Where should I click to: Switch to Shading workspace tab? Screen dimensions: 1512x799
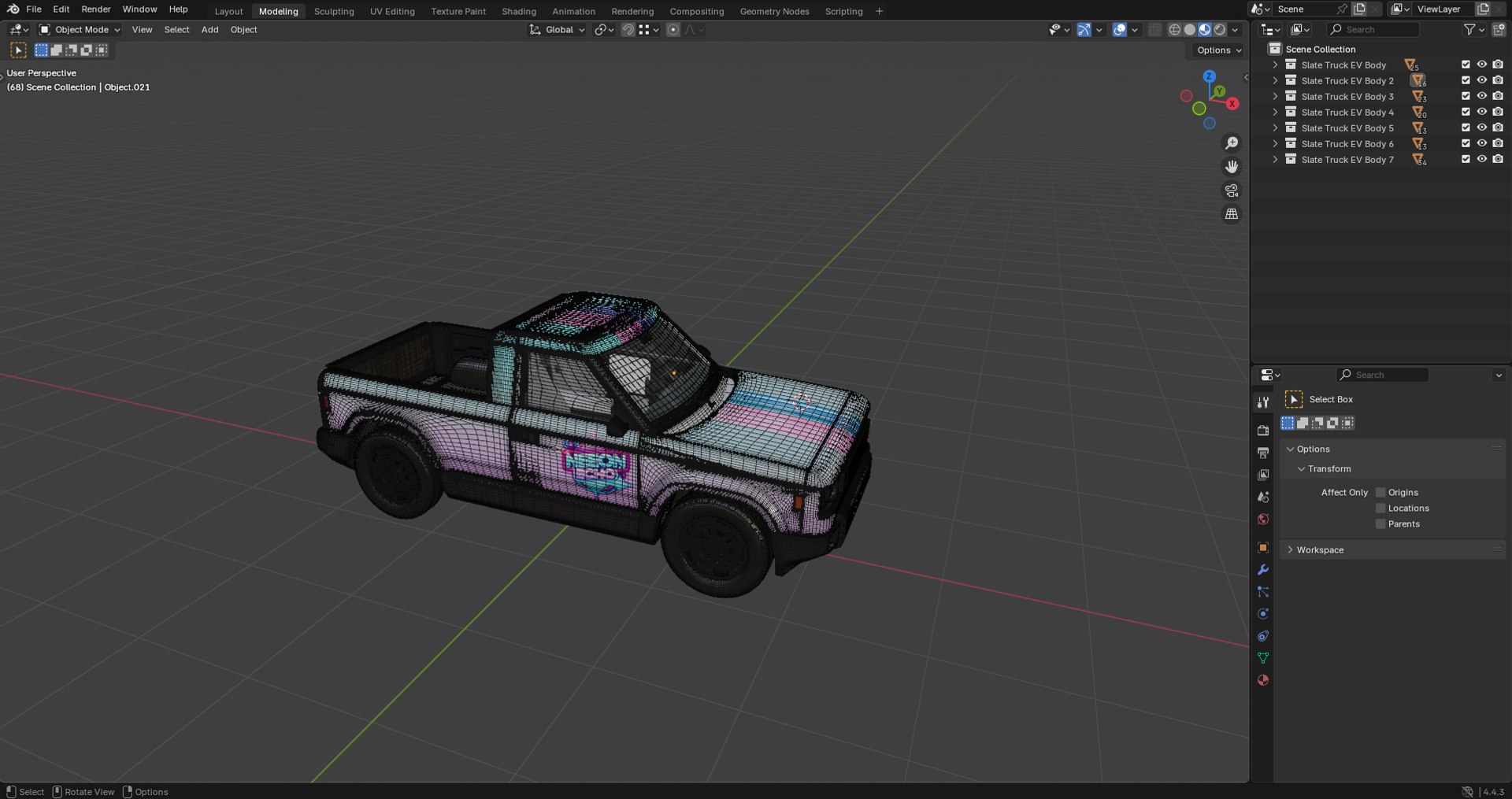click(519, 11)
